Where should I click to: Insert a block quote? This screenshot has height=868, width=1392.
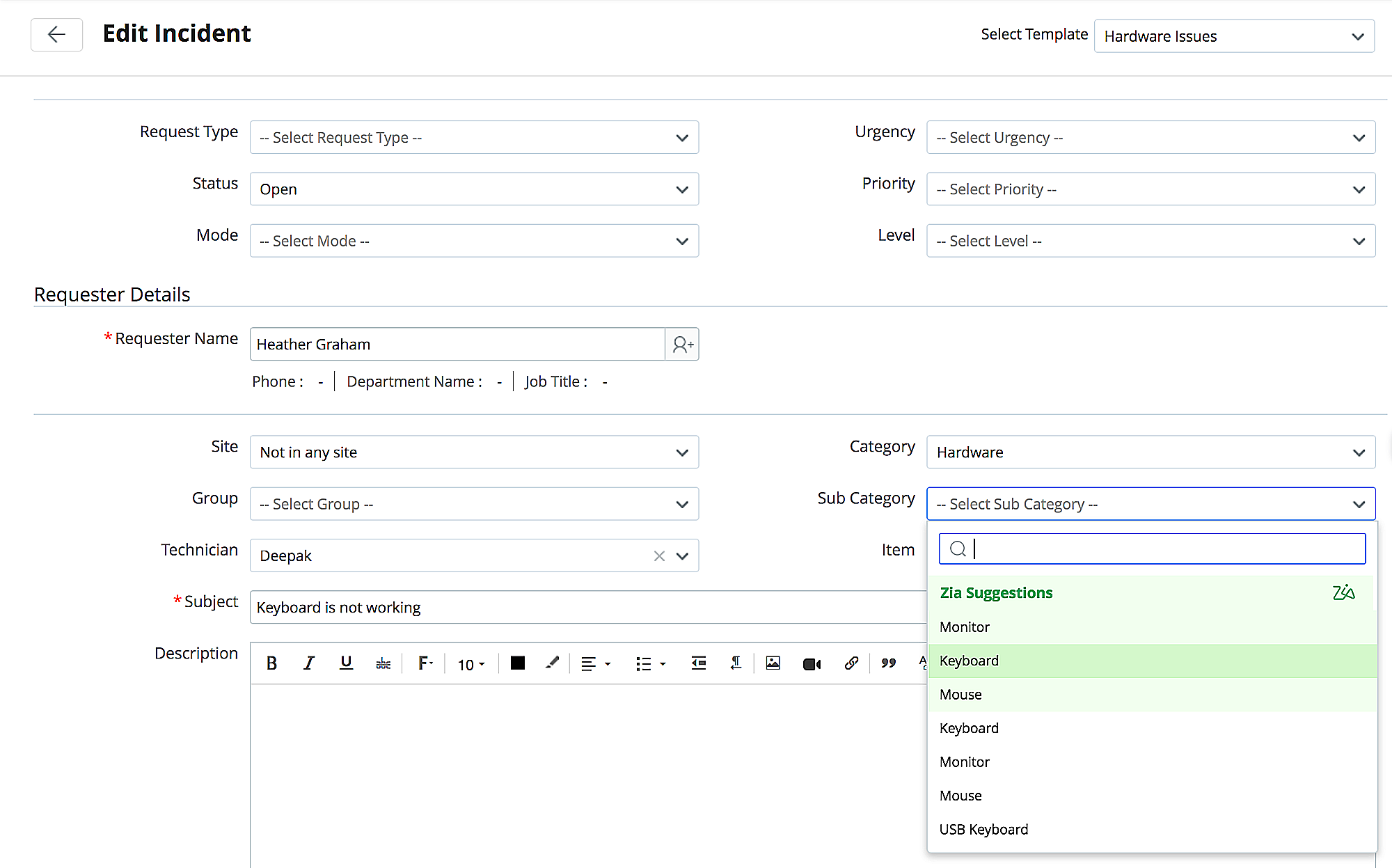pyautogui.click(x=888, y=663)
